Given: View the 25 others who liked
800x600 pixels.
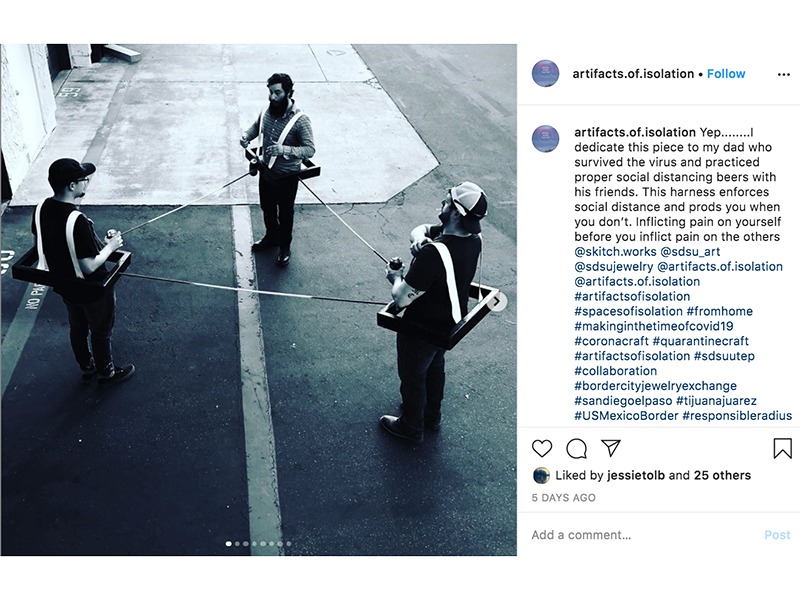Looking at the screenshot, I should point(722,476).
